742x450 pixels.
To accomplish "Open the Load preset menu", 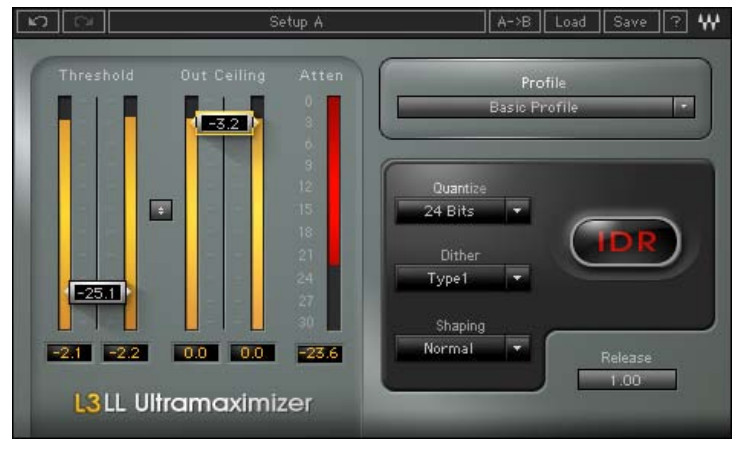I will (x=572, y=22).
